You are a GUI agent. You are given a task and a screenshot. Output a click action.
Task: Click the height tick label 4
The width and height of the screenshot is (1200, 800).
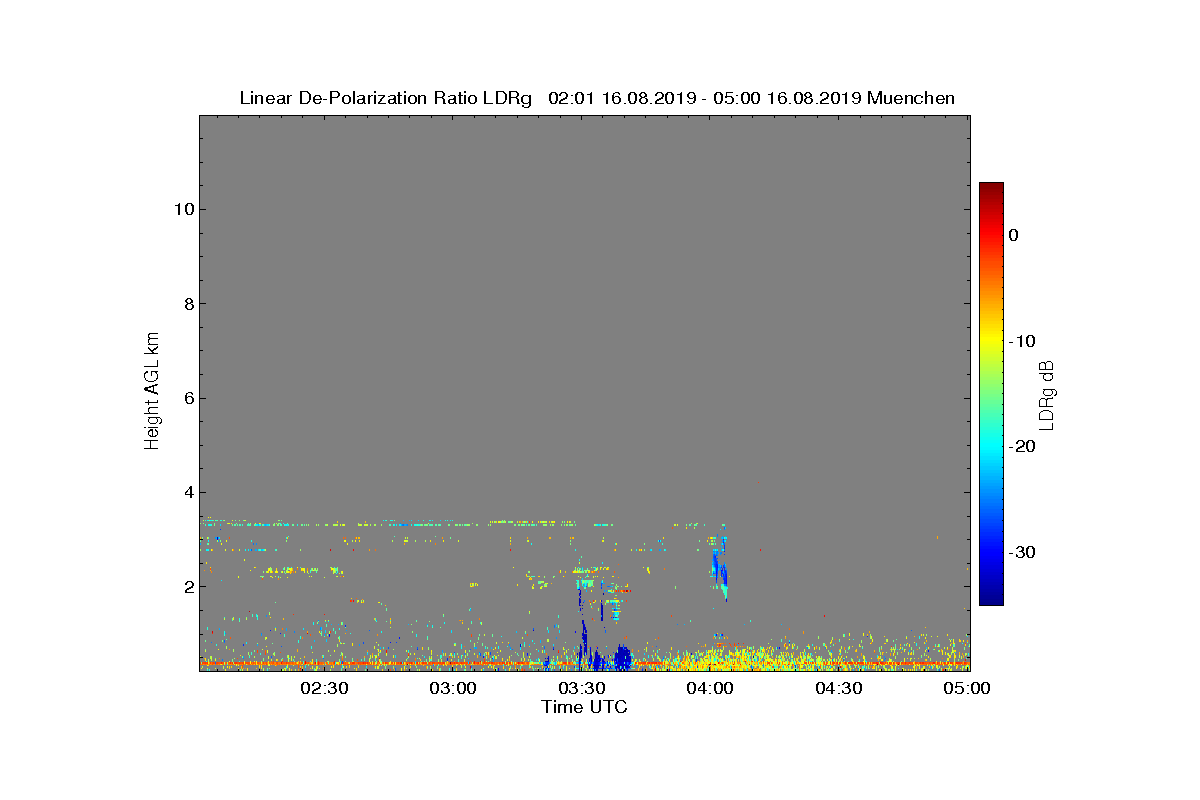tap(187, 492)
